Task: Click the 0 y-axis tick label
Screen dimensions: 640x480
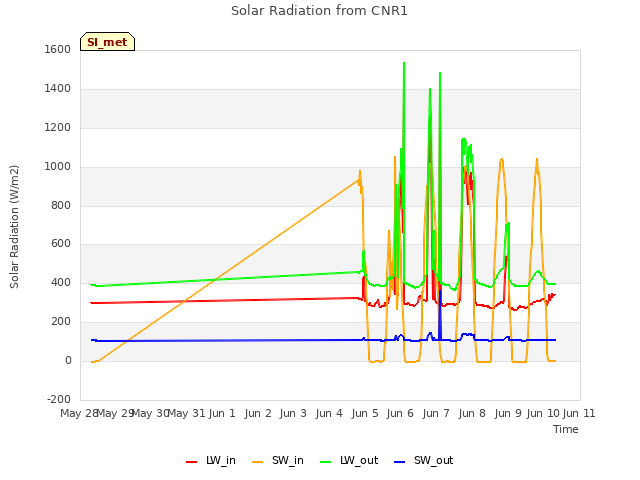Action: [x=68, y=360]
